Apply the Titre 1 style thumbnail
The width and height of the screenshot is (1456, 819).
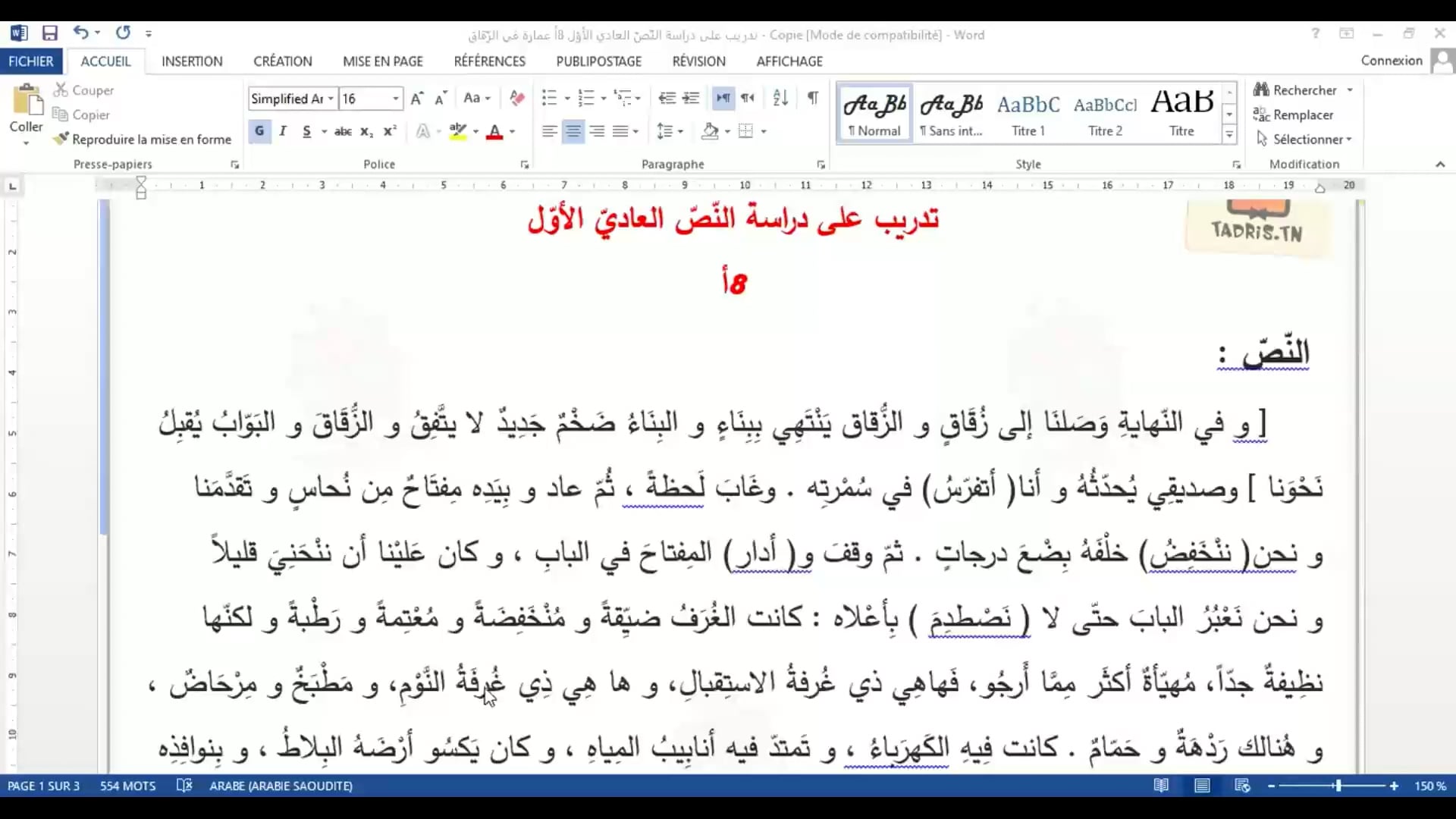(x=1028, y=114)
